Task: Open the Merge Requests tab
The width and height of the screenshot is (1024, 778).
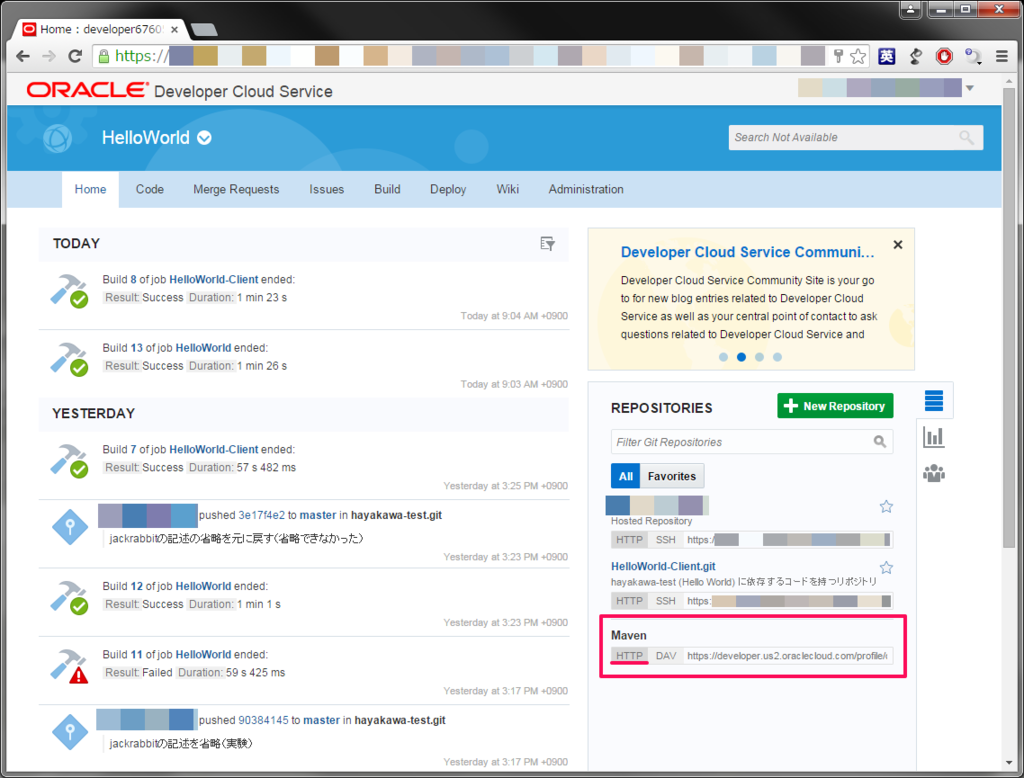Action: point(236,189)
